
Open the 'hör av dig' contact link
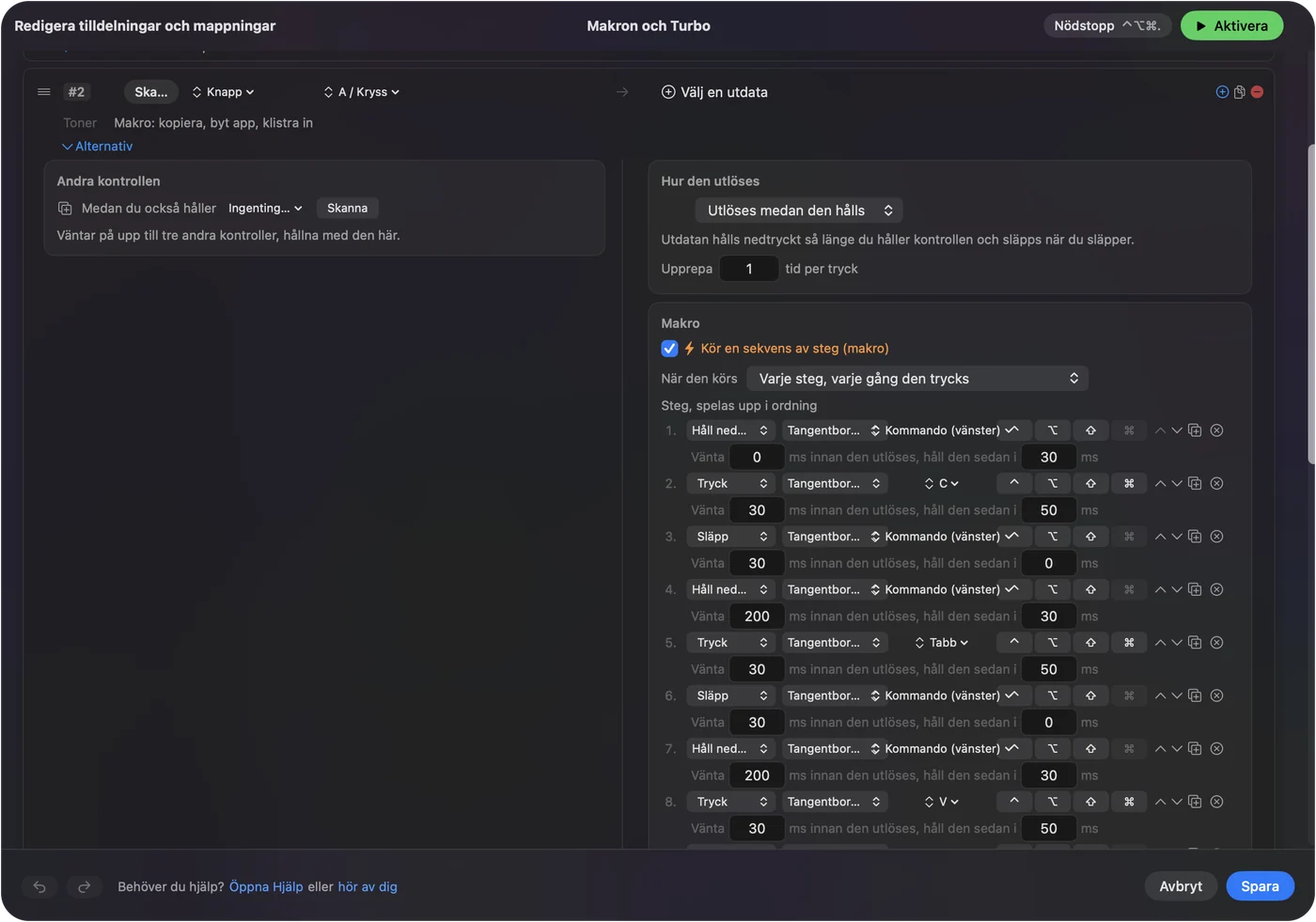pos(368,886)
